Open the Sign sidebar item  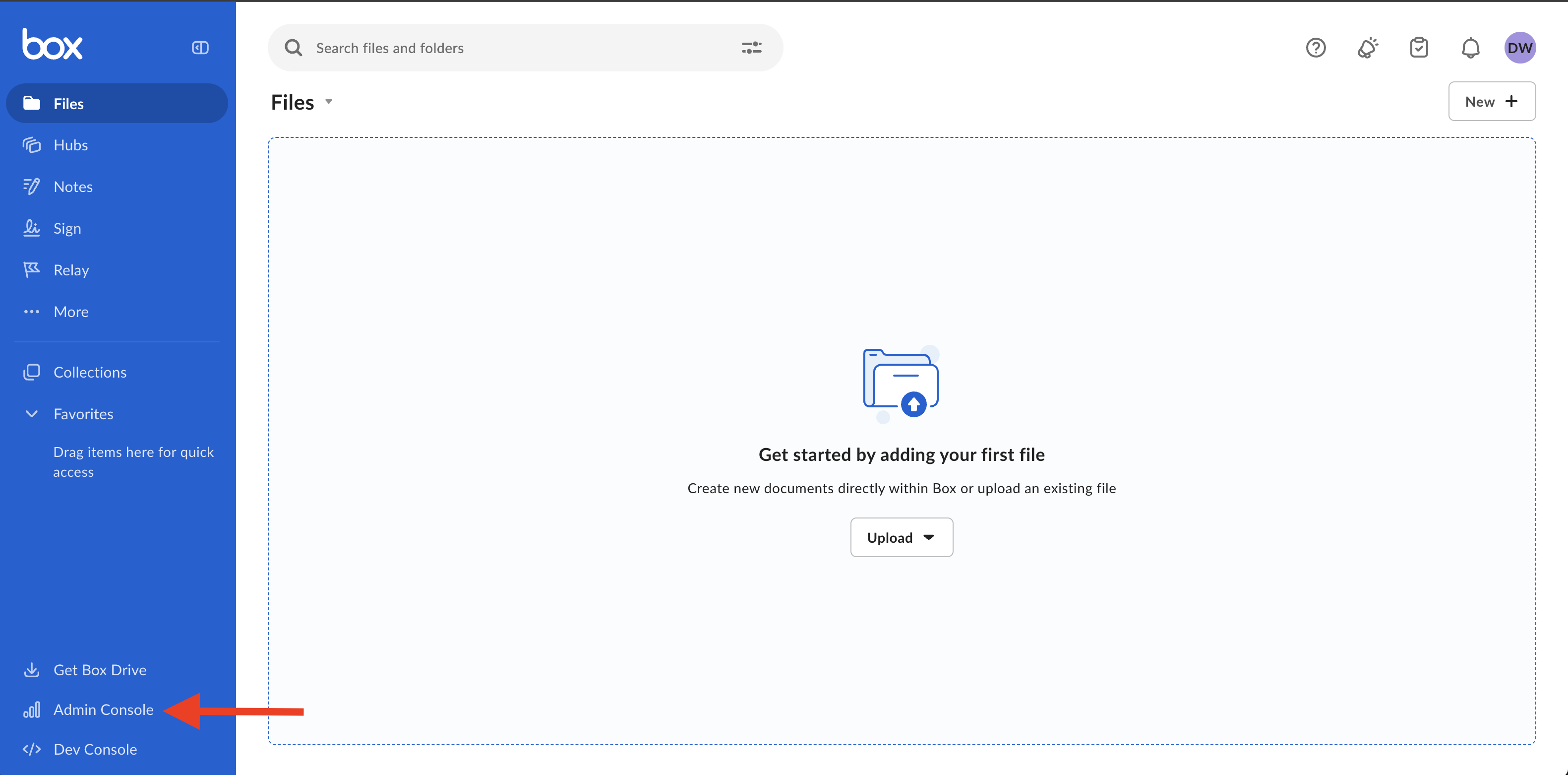[67, 228]
